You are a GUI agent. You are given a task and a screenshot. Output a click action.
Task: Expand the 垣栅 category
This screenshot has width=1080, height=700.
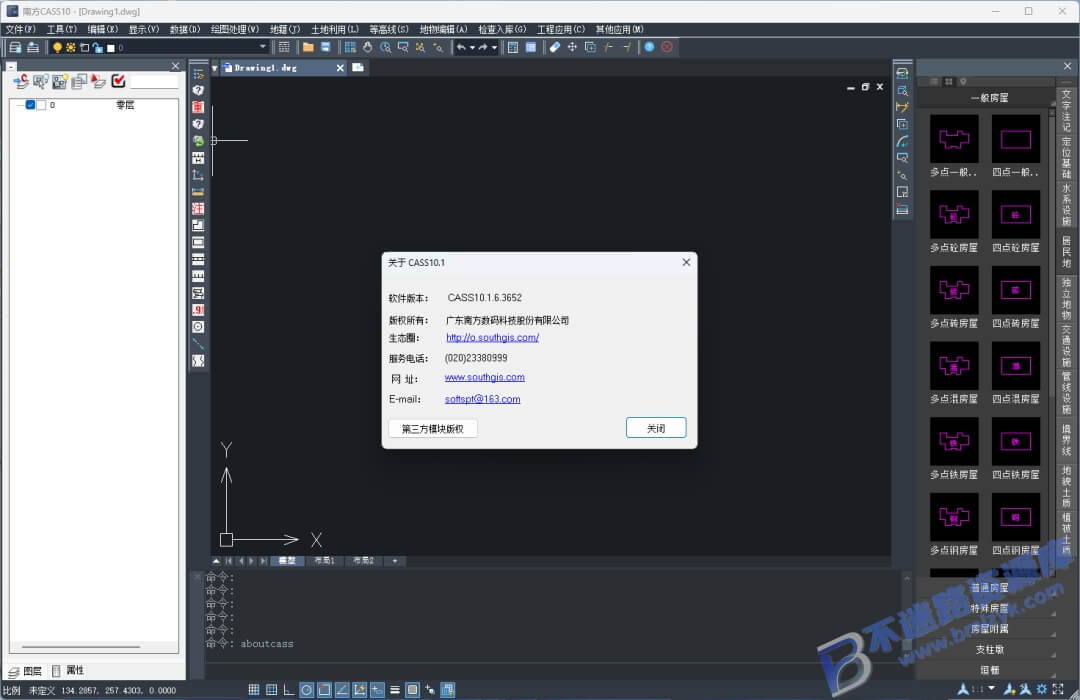click(989, 670)
